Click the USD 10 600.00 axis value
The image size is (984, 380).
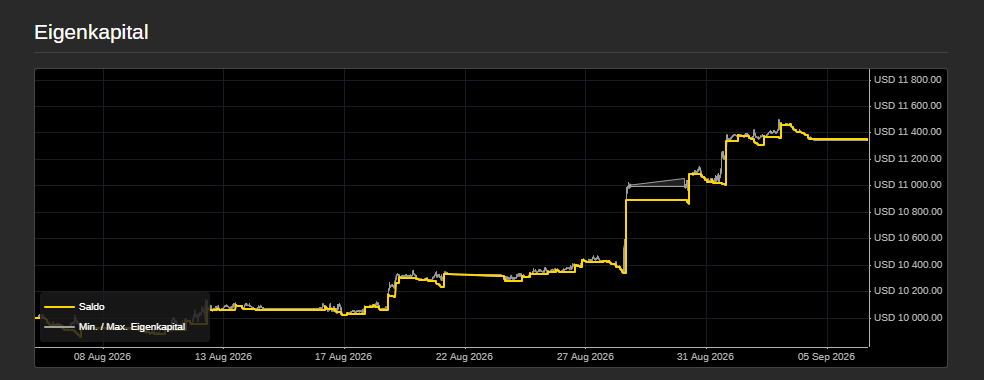[908, 238]
